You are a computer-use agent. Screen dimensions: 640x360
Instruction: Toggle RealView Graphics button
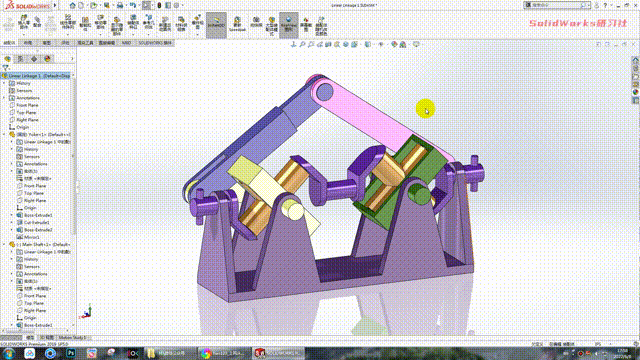pos(289,24)
